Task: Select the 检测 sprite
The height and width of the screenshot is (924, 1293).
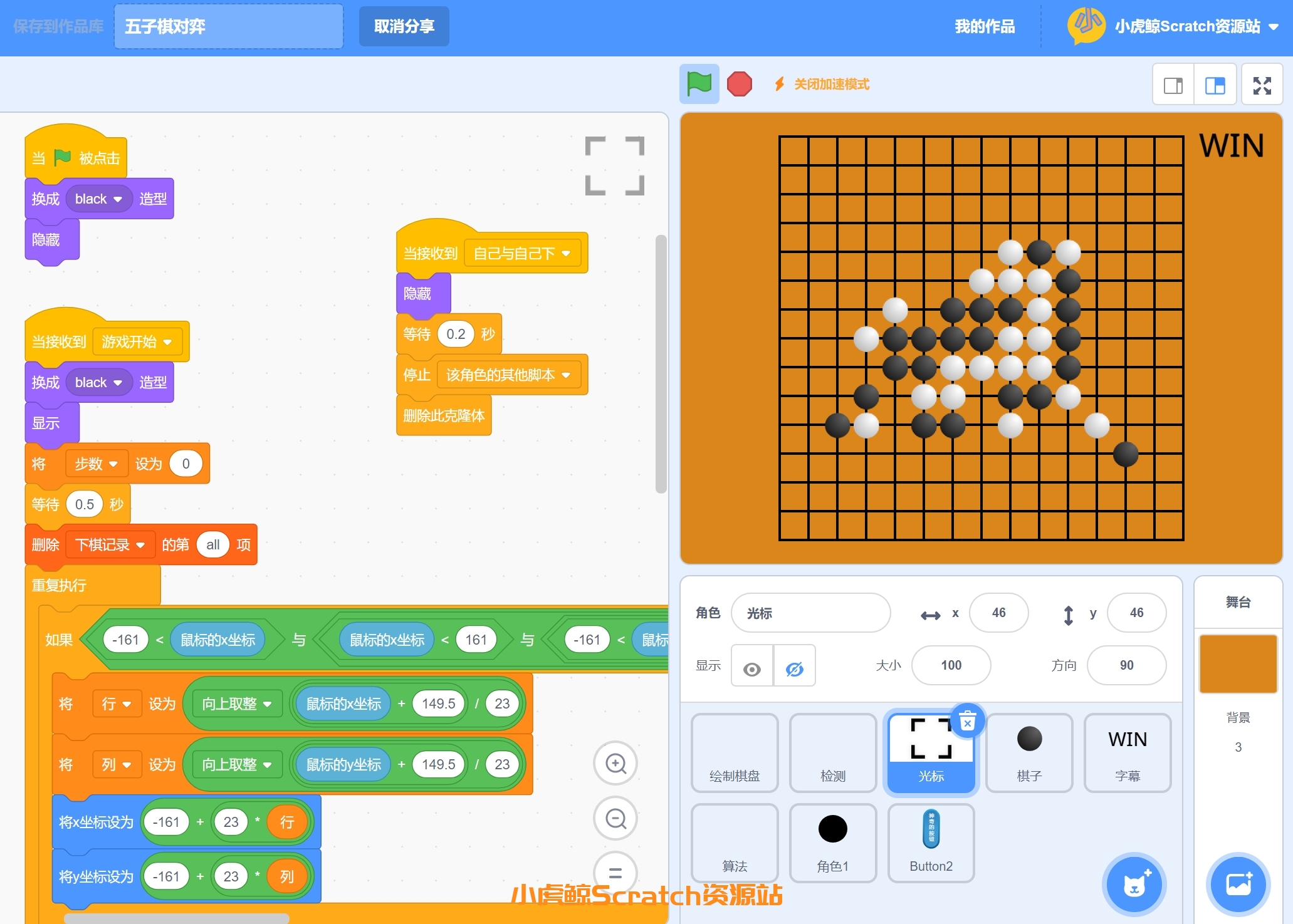Action: (x=833, y=753)
